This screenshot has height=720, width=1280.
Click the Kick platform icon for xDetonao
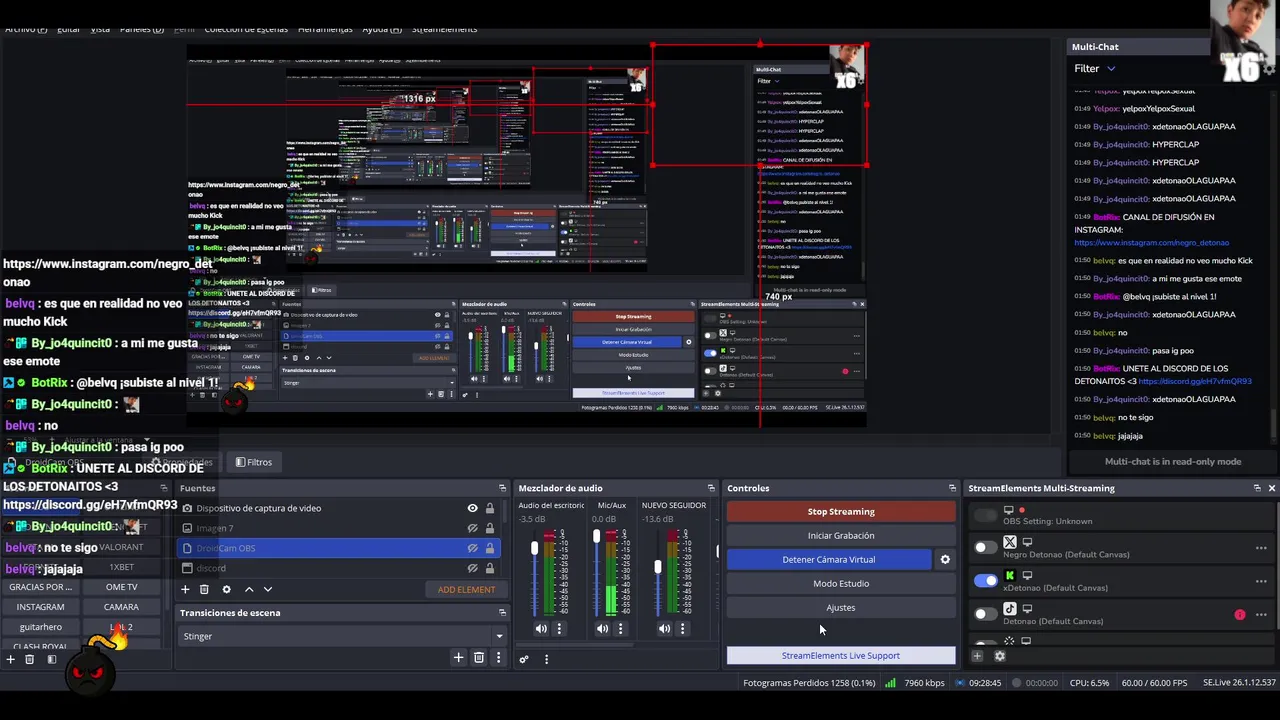coord(1009,575)
